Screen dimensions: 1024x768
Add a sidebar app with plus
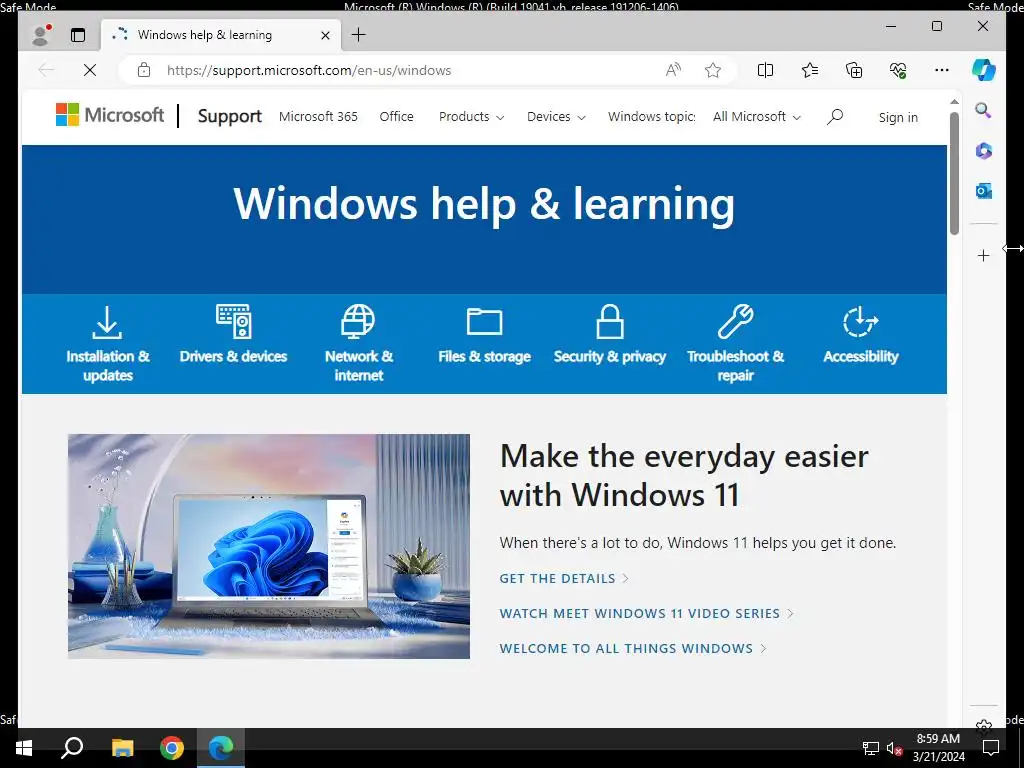click(984, 255)
